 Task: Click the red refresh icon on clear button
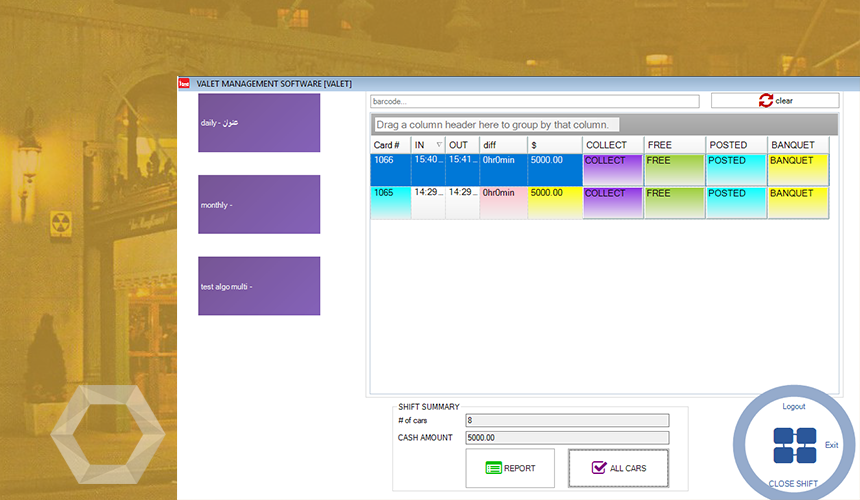pos(766,101)
